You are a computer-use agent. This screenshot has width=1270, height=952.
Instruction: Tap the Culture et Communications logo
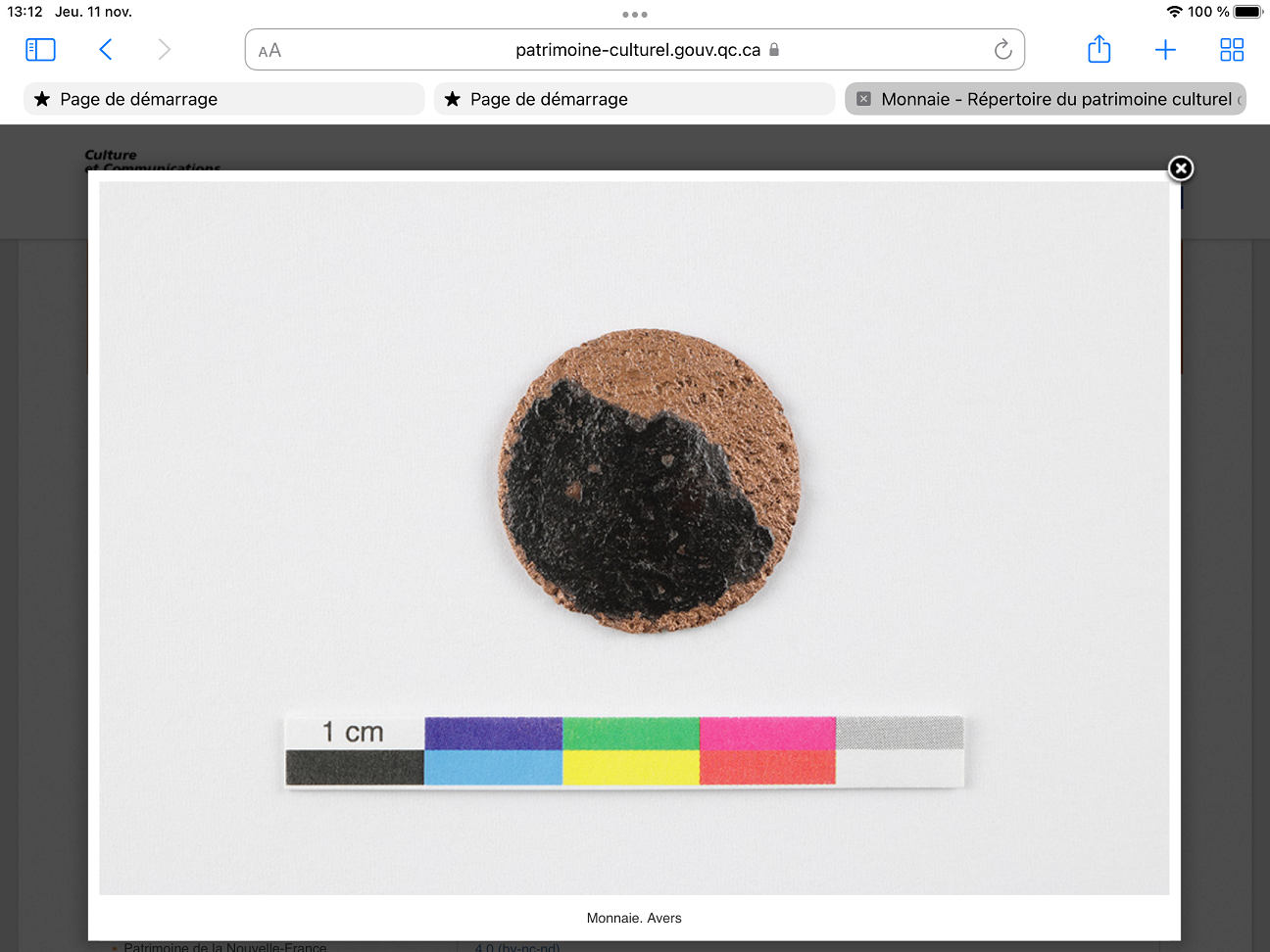(152, 161)
